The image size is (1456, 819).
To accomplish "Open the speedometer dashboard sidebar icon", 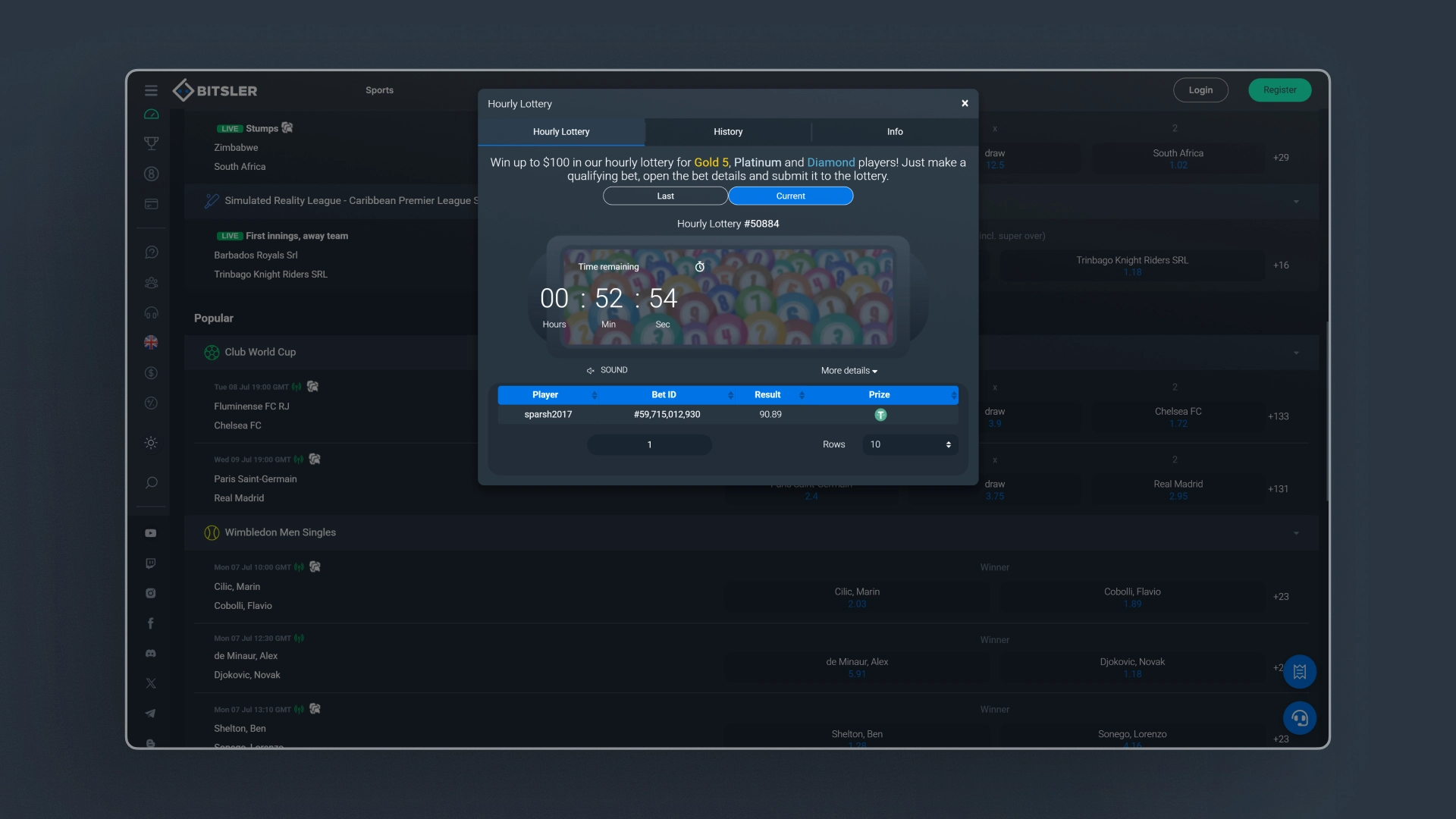I will pos(151,115).
